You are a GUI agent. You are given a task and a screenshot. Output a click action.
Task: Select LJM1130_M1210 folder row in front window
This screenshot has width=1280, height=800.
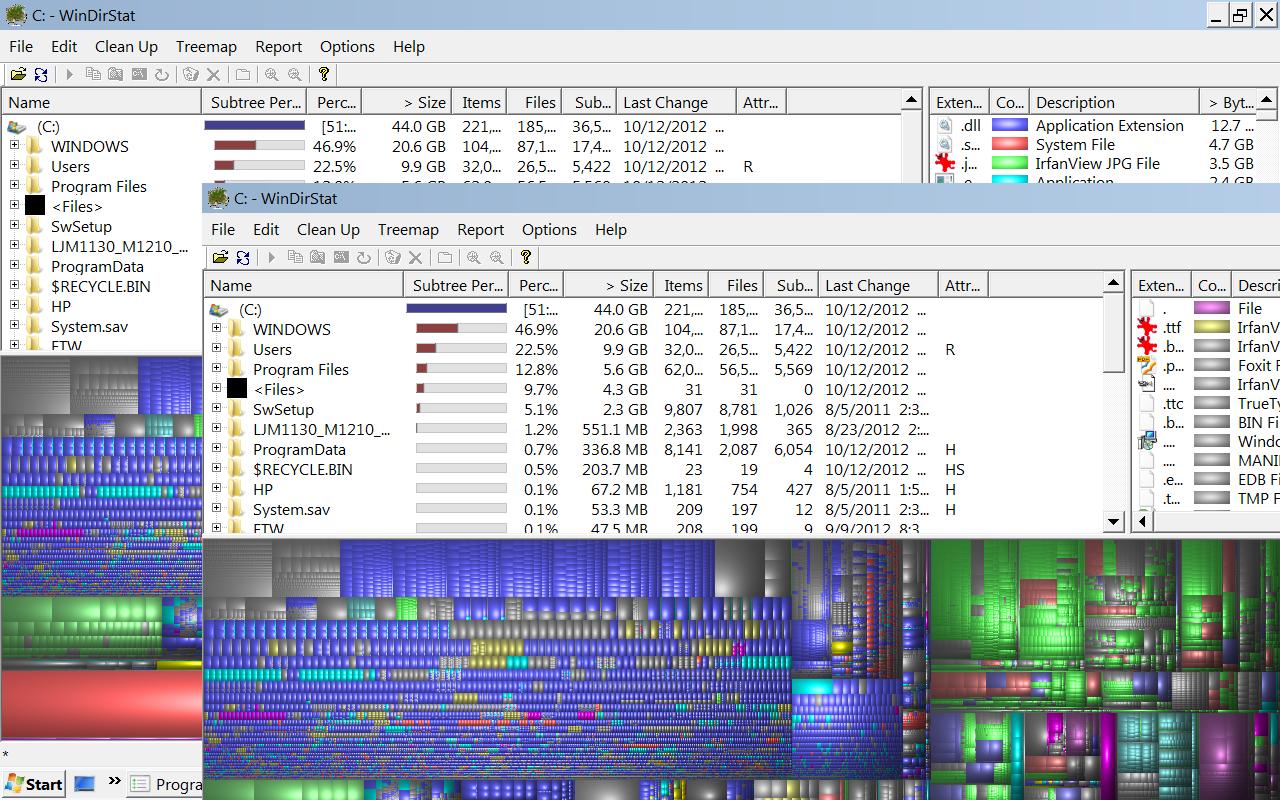(321, 429)
